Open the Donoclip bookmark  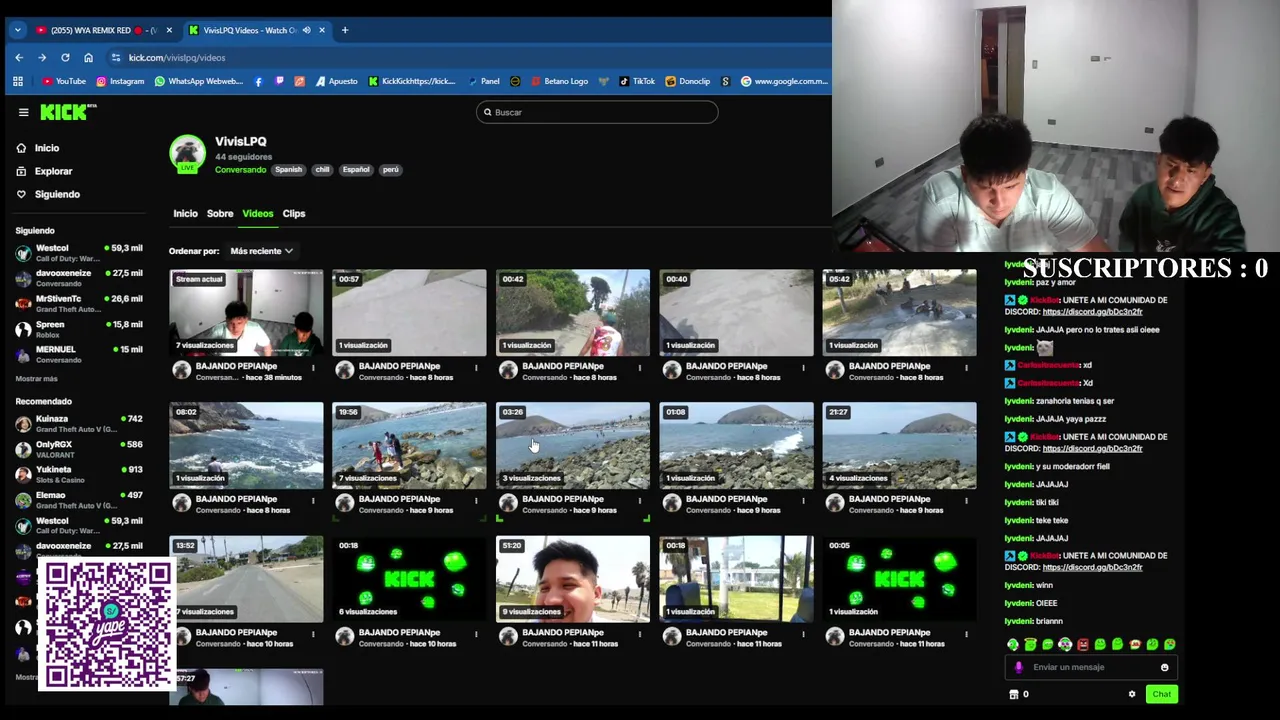pos(688,81)
